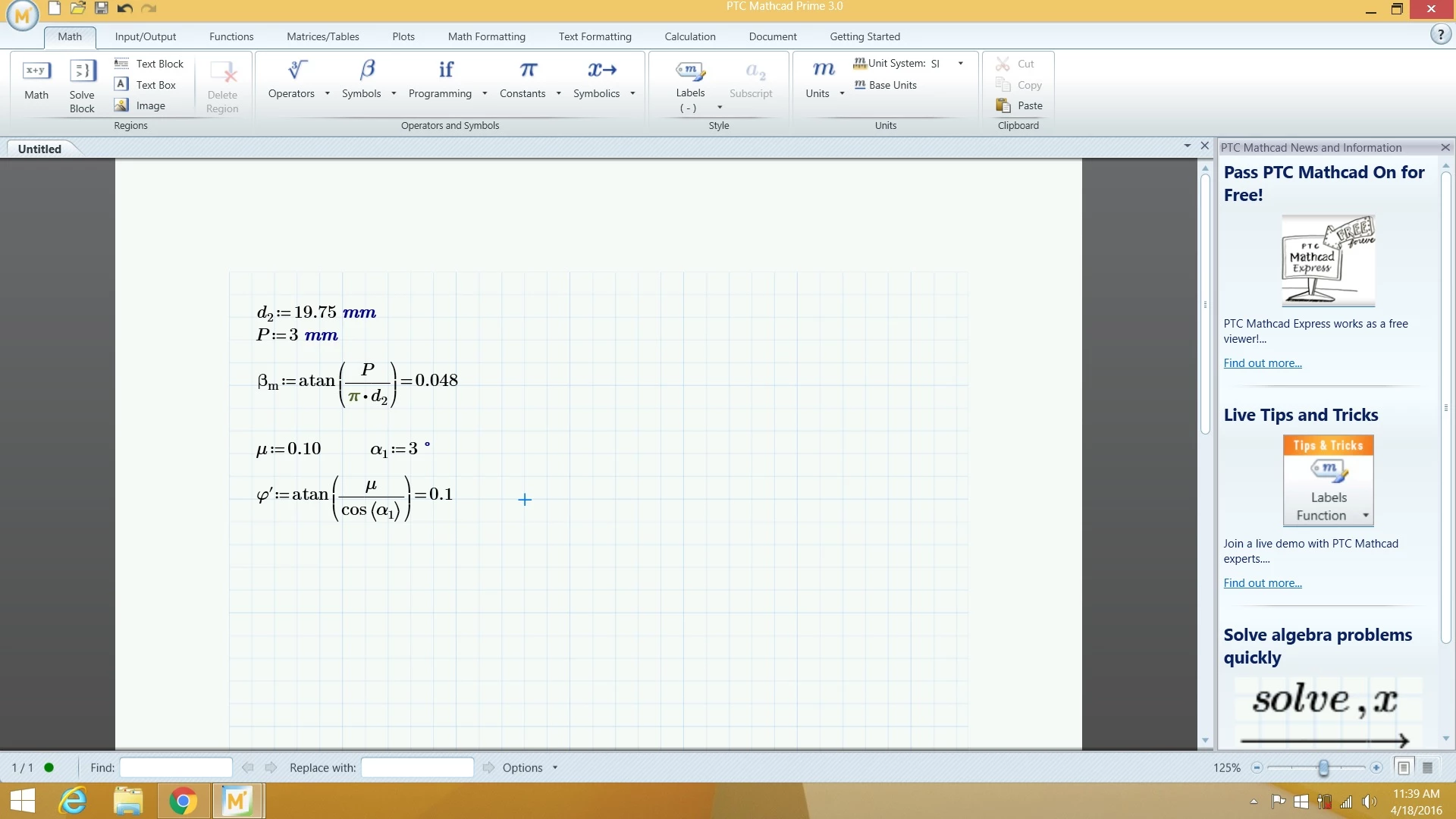The width and height of the screenshot is (1456, 819).
Task: Open the Plots ribbon tab
Action: (x=403, y=36)
